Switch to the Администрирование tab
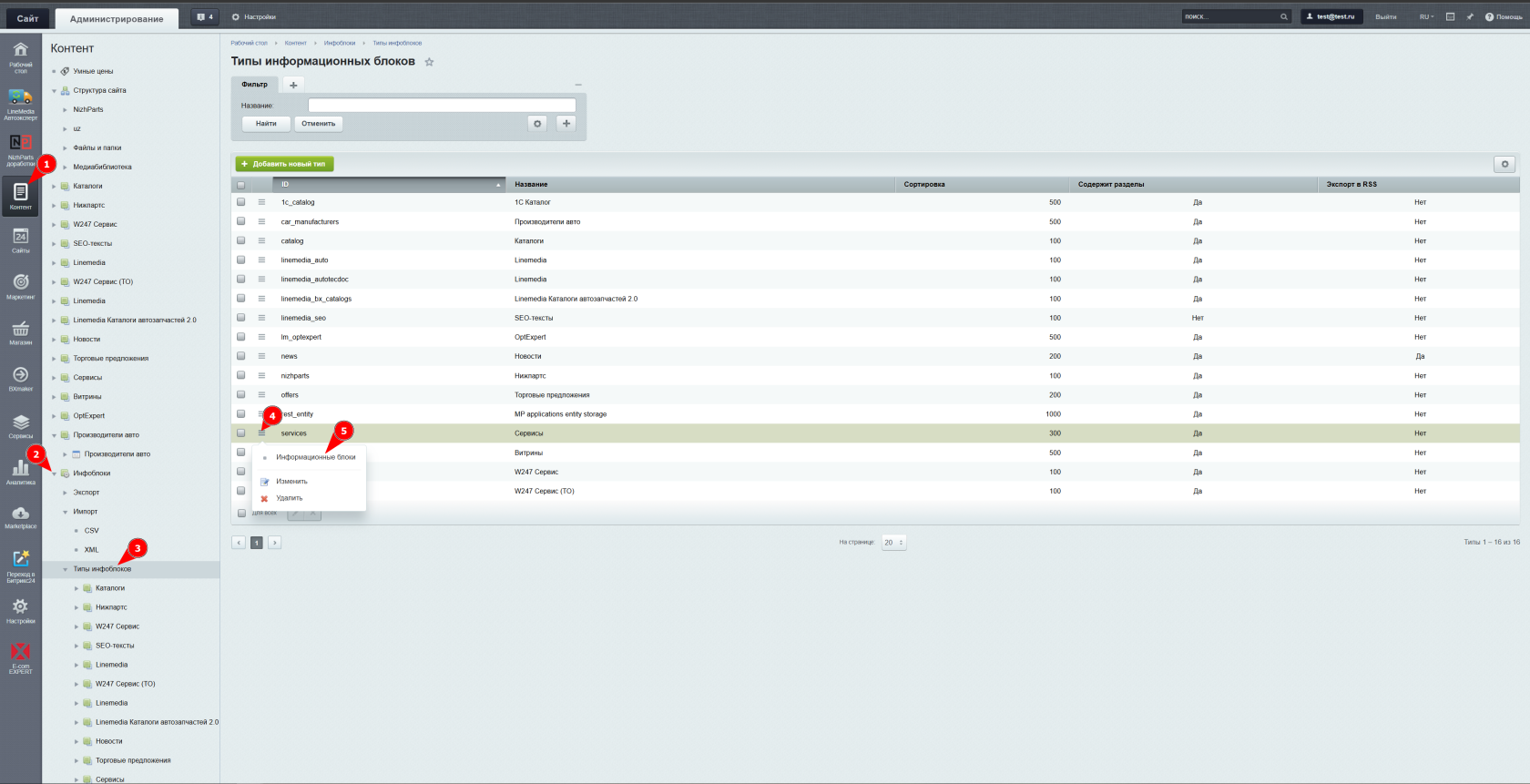Viewport: 1530px width, 784px height. (x=117, y=18)
